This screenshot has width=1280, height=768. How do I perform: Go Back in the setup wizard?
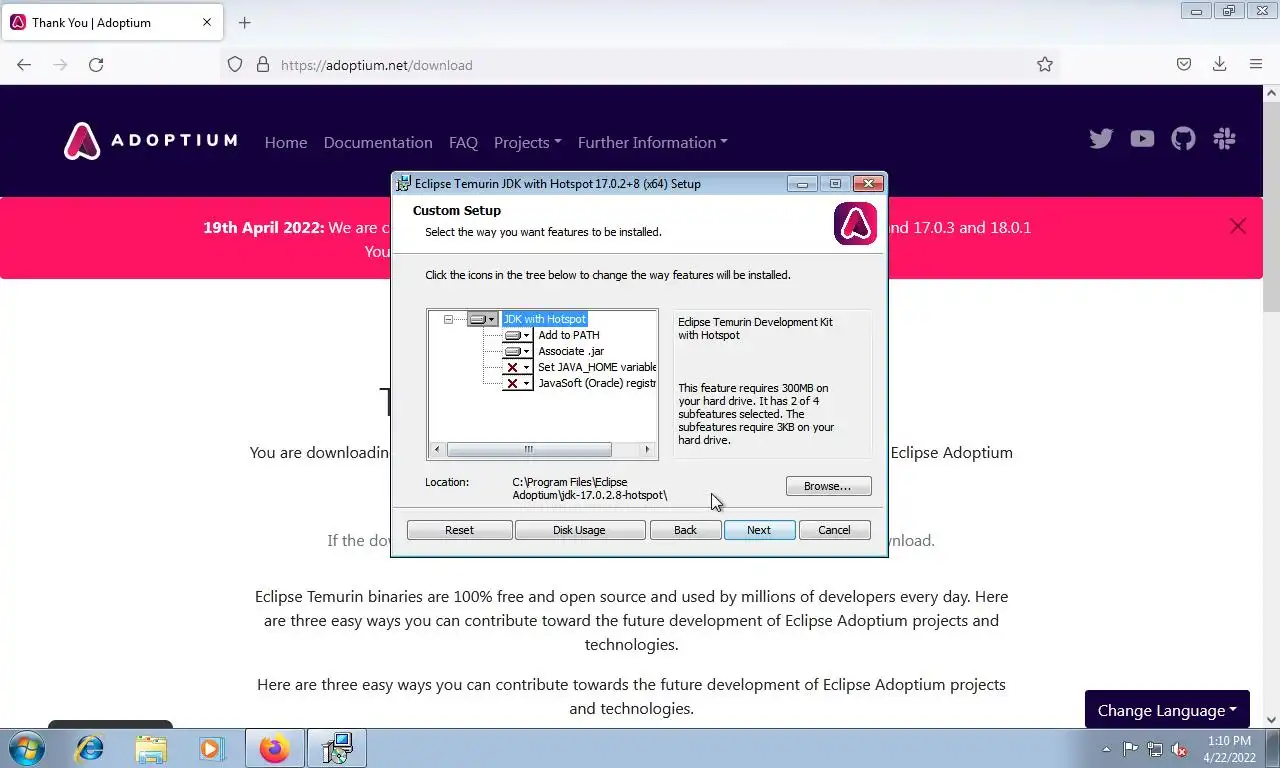685,530
